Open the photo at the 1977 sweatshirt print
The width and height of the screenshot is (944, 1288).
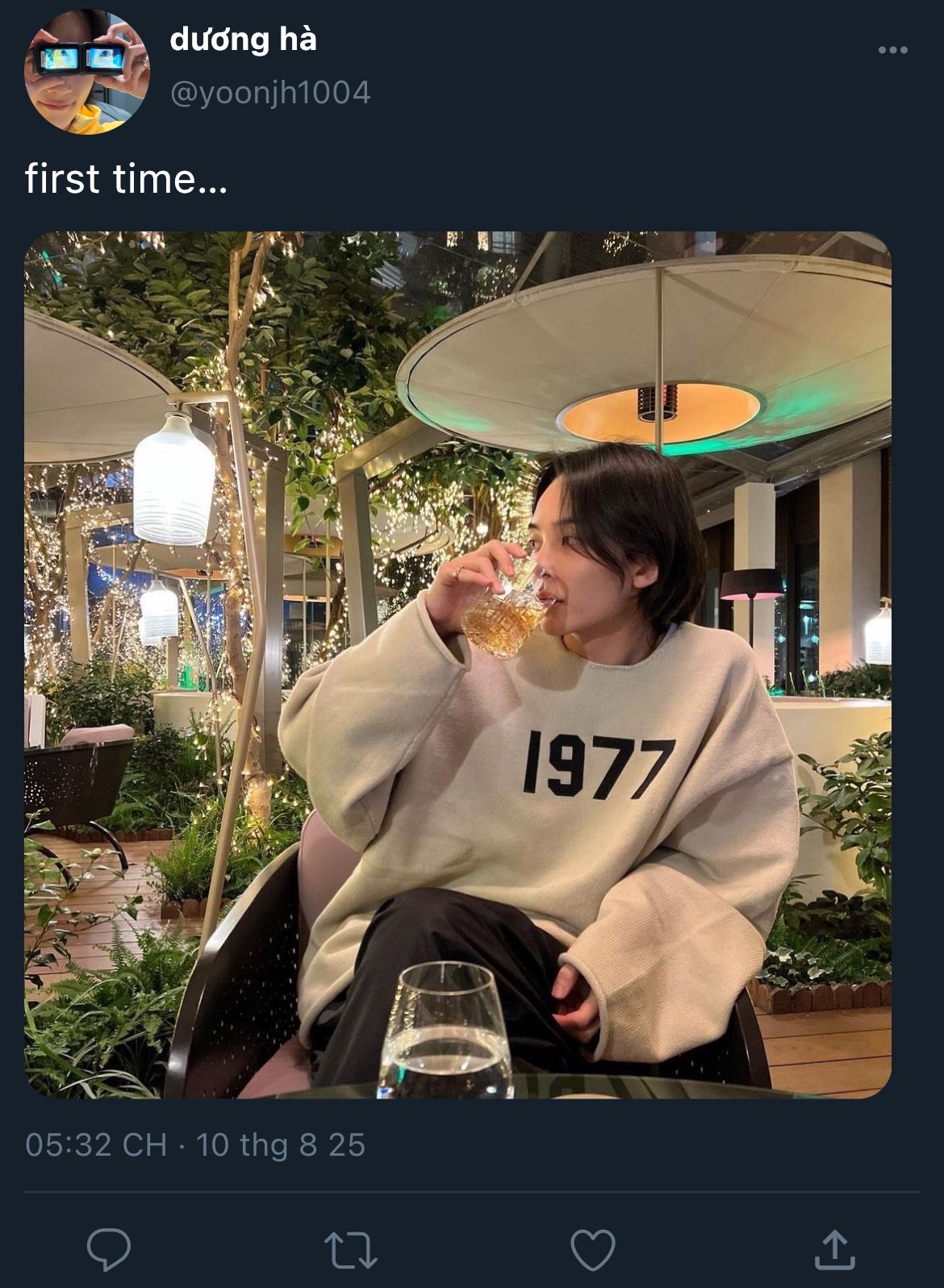pyautogui.click(x=598, y=765)
